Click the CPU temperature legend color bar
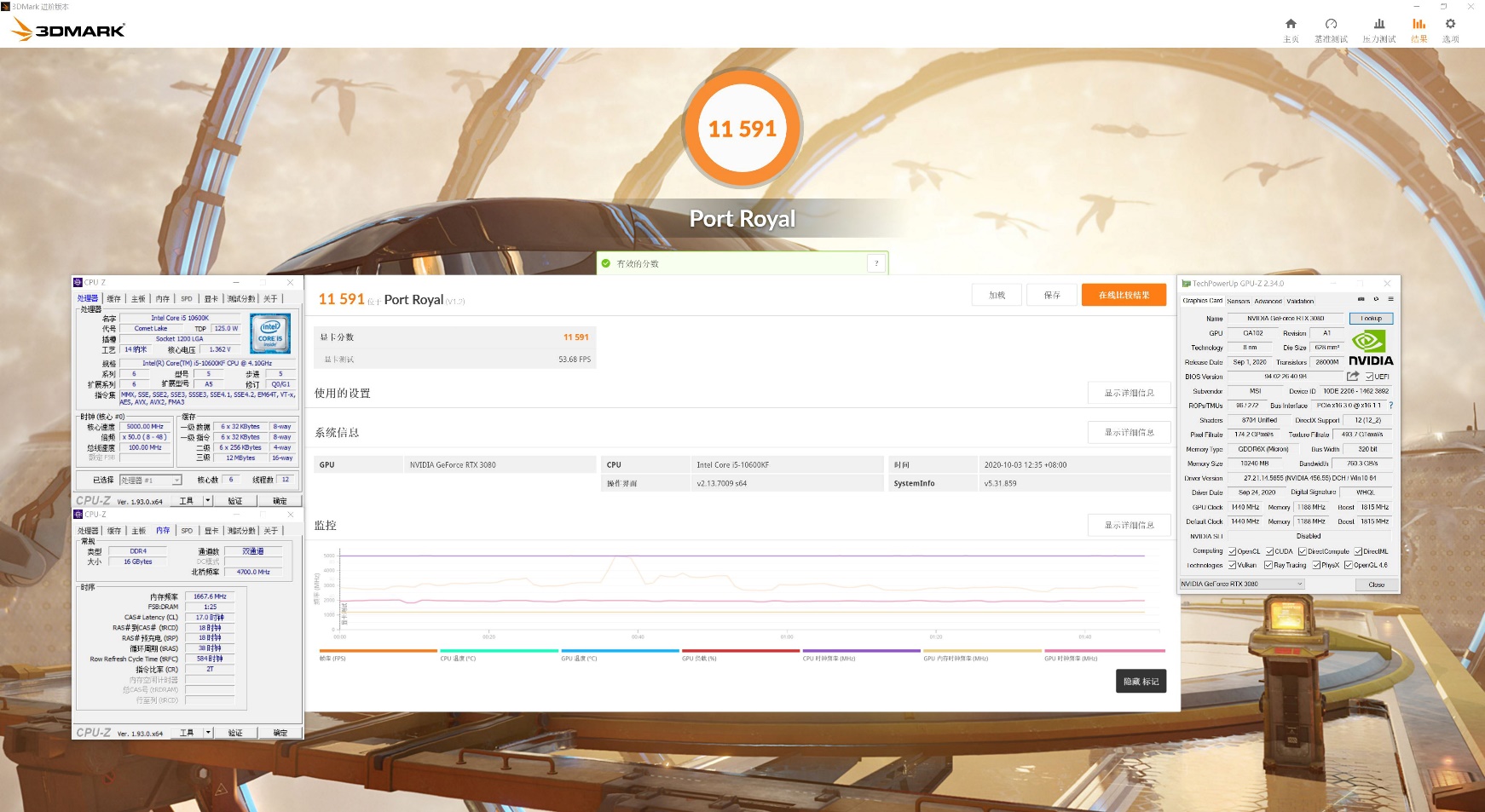This screenshot has width=1485, height=812. [x=499, y=651]
